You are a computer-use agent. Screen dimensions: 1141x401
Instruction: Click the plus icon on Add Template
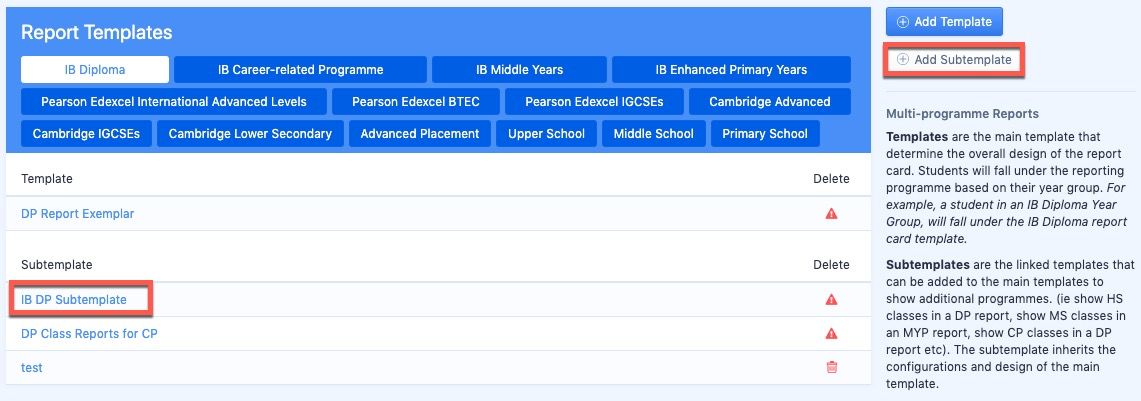(902, 22)
